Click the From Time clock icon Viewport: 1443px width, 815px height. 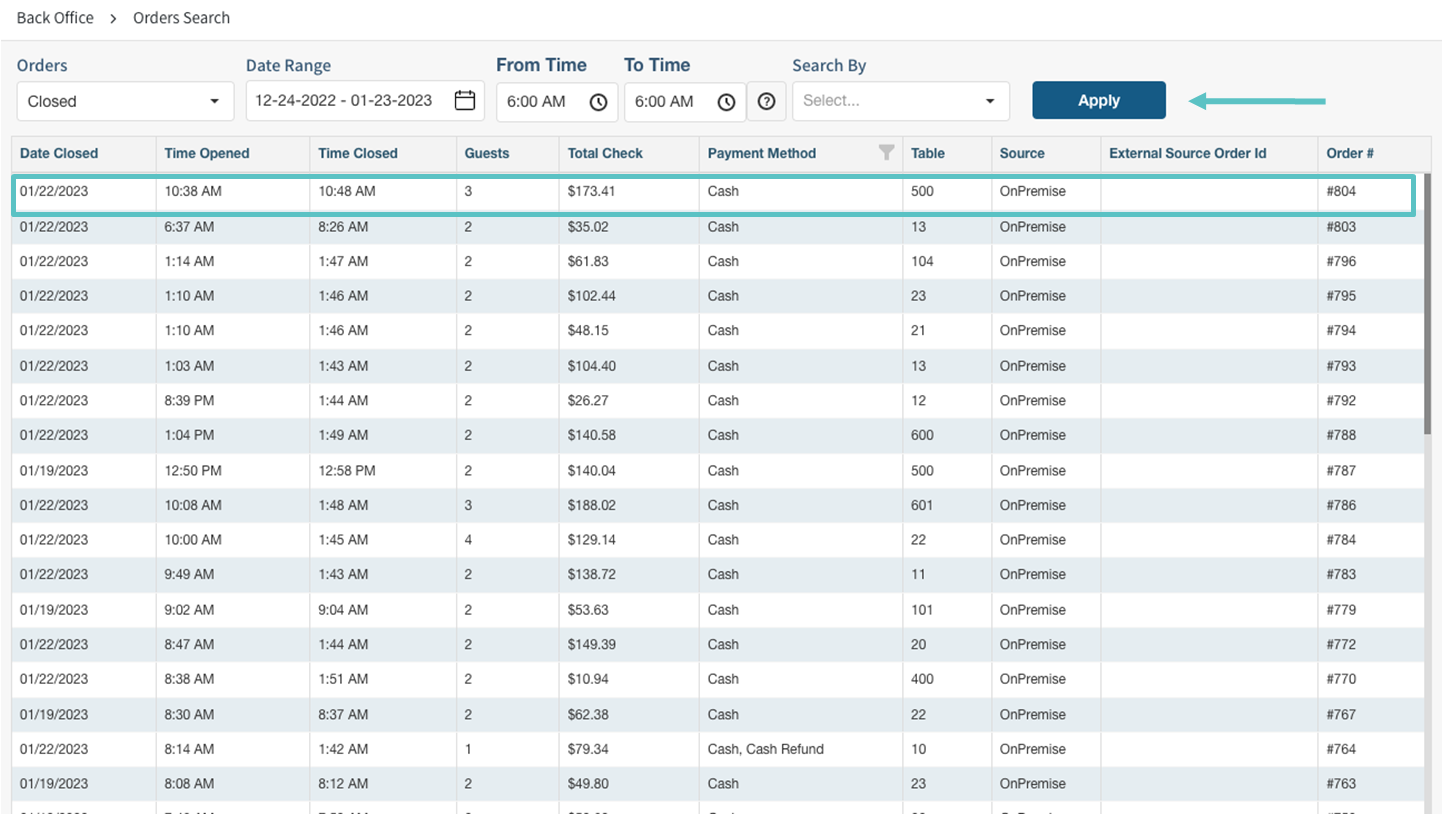tap(598, 102)
